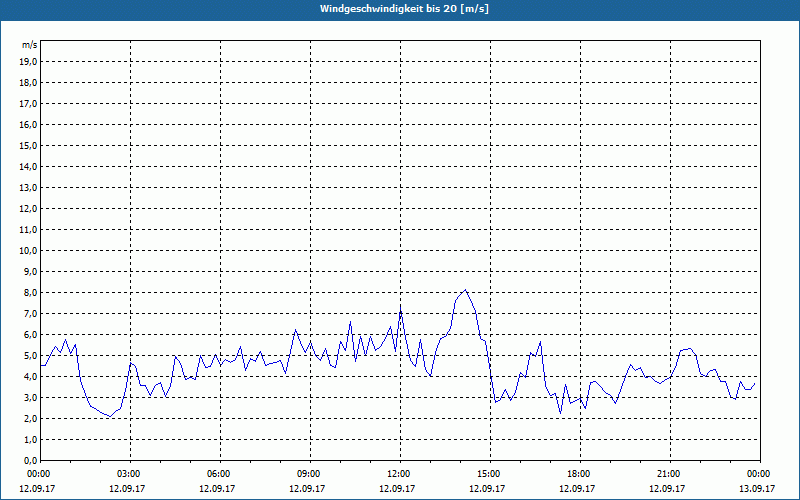This screenshot has width=800, height=500.
Task: Click the 15,0 y-axis label
Action: tap(29, 145)
